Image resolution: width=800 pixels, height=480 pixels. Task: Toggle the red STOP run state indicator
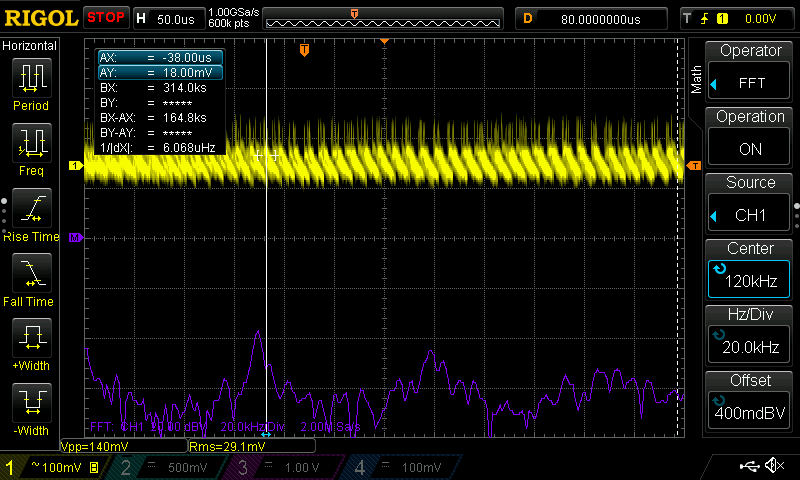coord(105,17)
